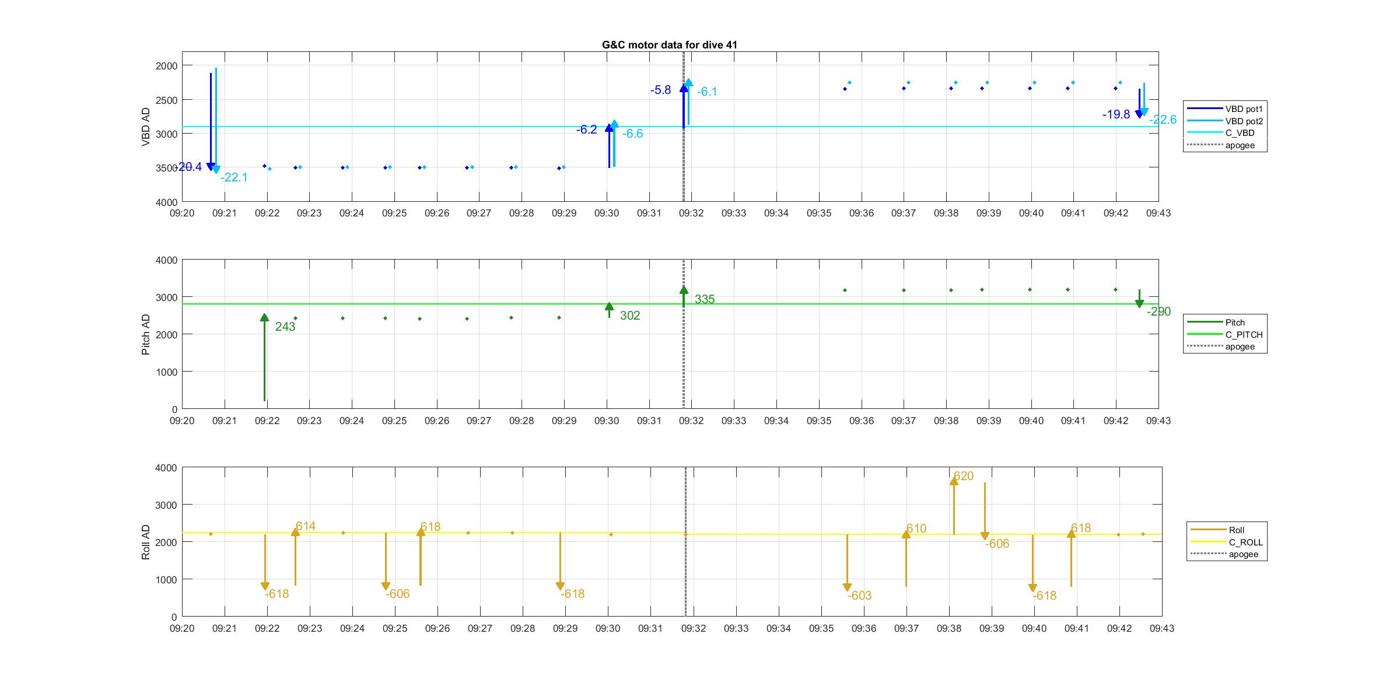Click the "243" pitch value label

[285, 327]
